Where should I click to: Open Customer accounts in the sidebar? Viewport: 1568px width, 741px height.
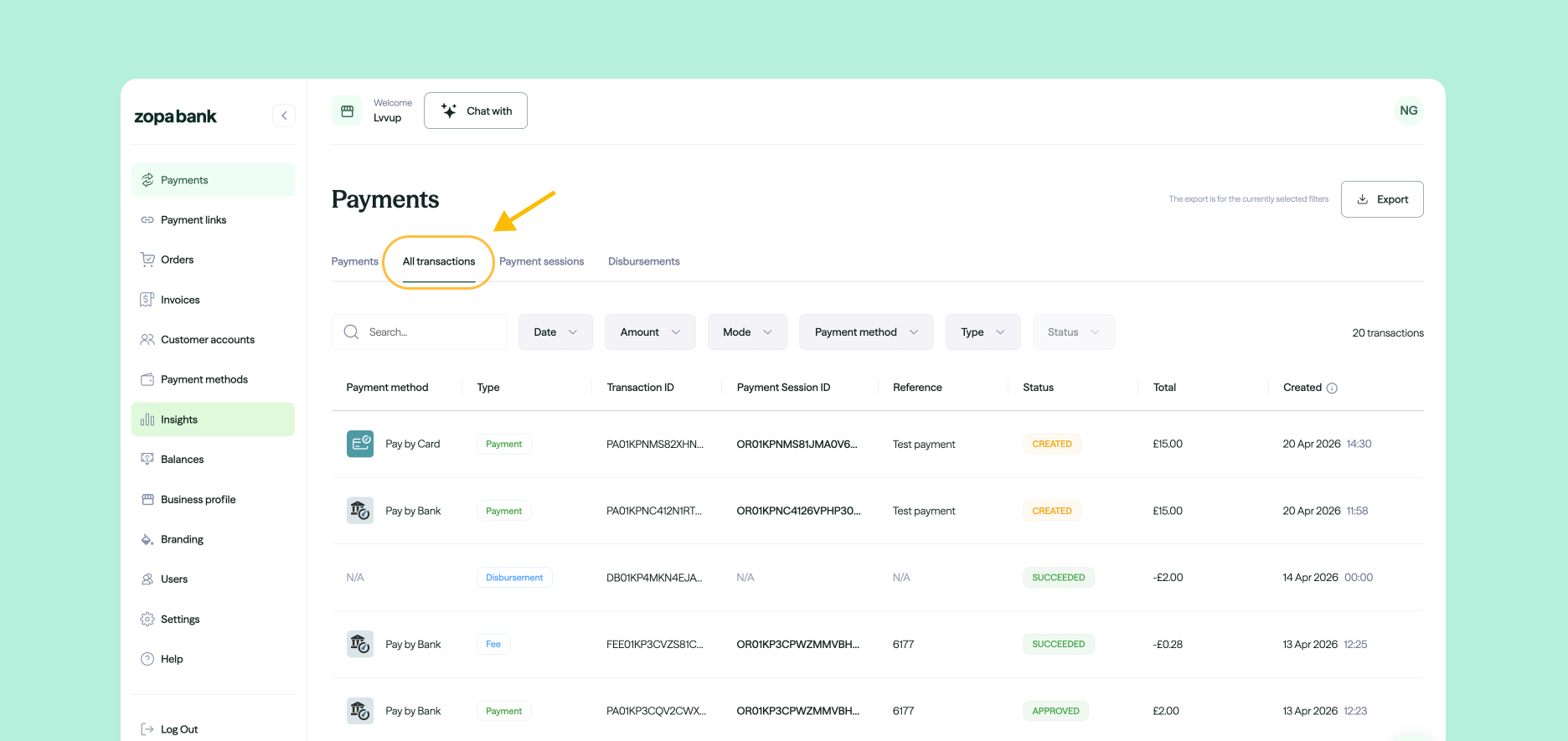(213, 340)
